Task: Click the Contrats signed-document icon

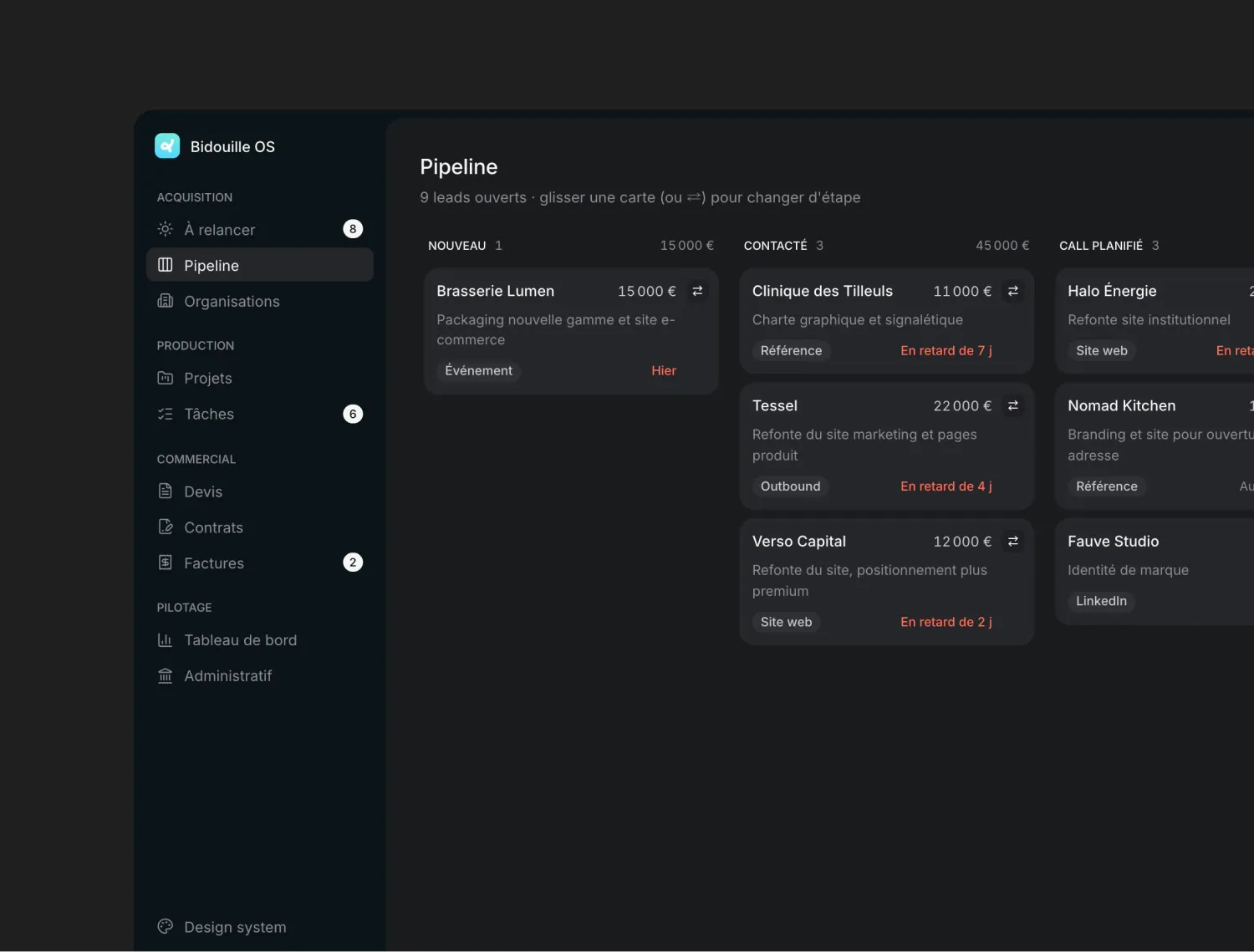Action: (166, 527)
